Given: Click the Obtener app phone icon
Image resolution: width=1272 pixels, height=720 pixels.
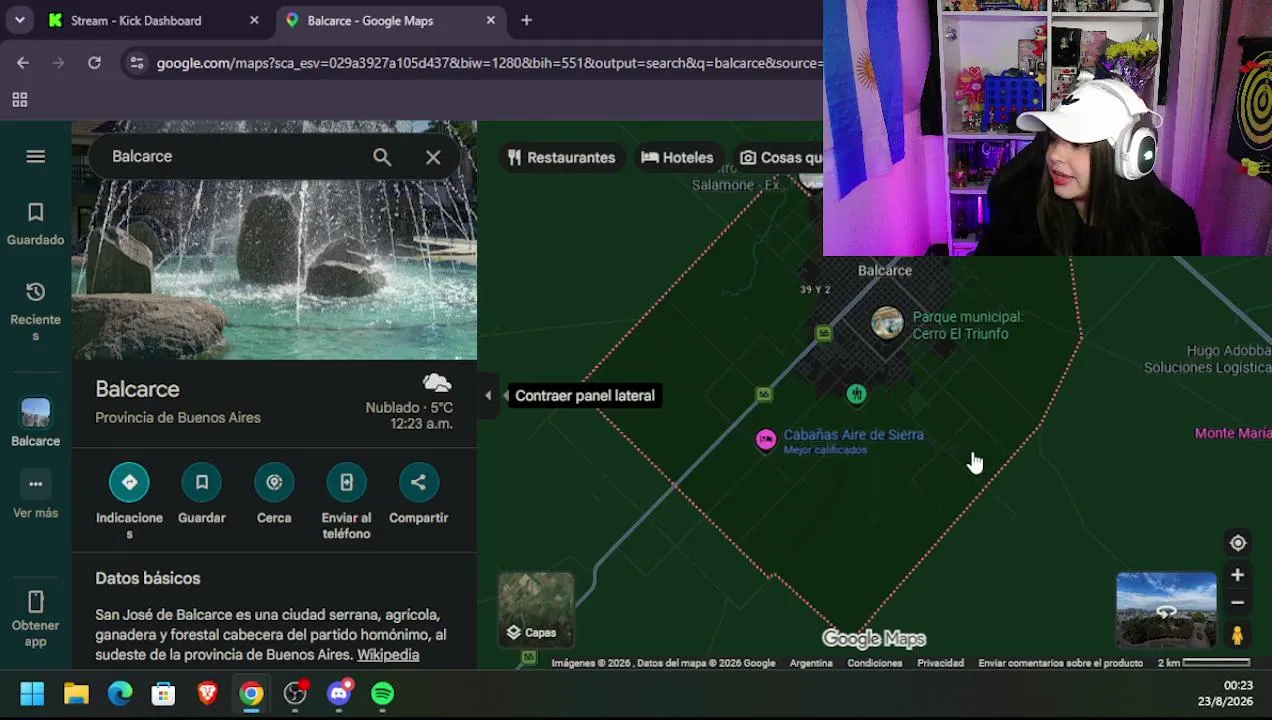Looking at the screenshot, I should click(x=35, y=601).
